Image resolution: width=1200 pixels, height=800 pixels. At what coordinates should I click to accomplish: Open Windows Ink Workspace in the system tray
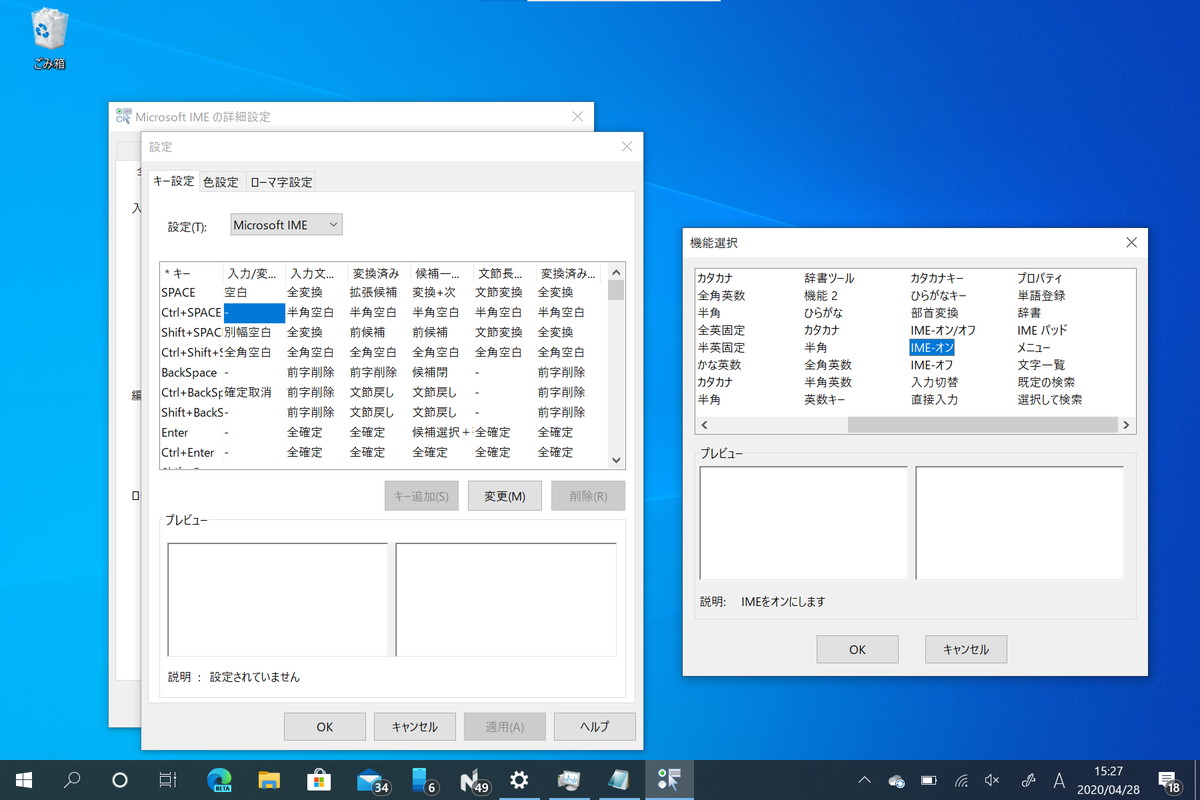pos(1027,779)
